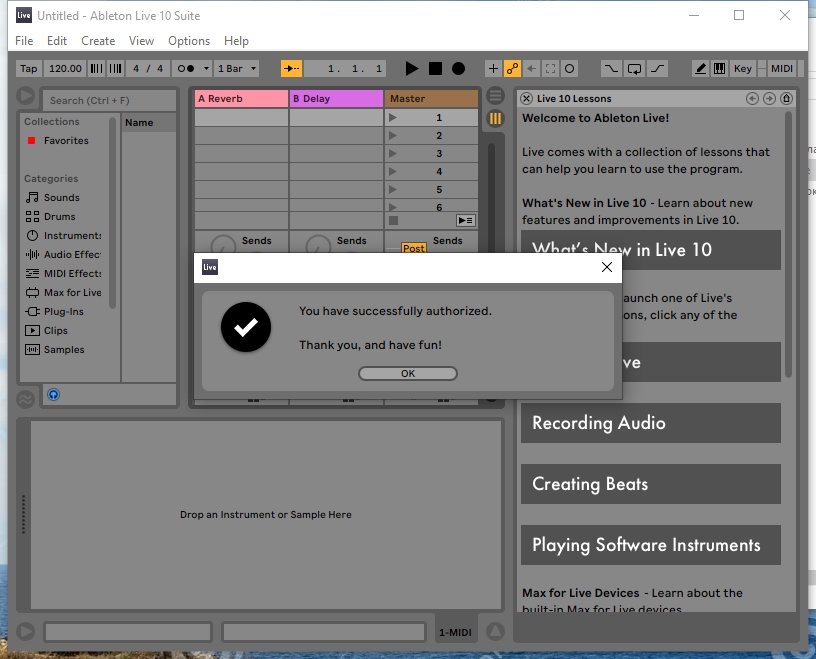816x659 pixels.
Task: Toggle the Follow playback button
Action: coord(291,69)
